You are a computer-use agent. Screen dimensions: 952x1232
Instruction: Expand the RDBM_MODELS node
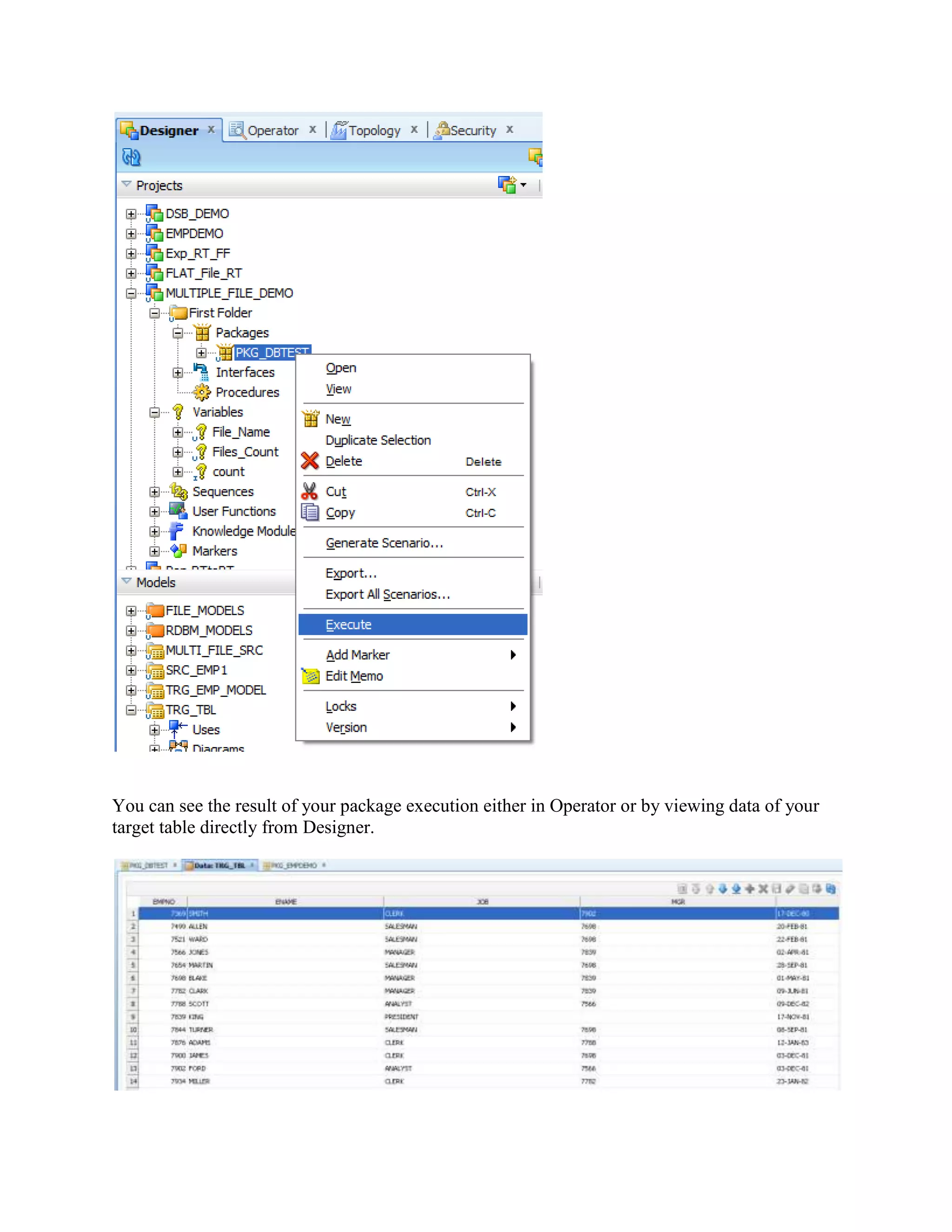[x=131, y=631]
